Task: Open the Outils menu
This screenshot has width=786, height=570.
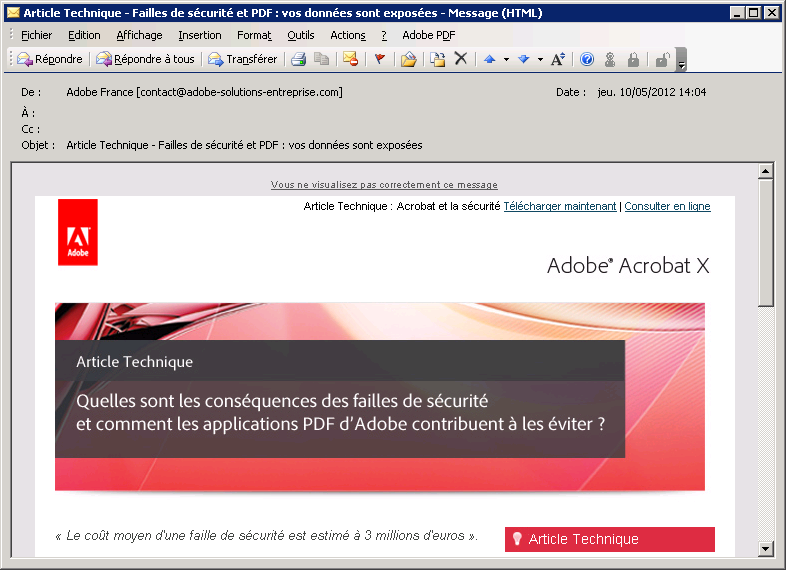Action: 301,35
